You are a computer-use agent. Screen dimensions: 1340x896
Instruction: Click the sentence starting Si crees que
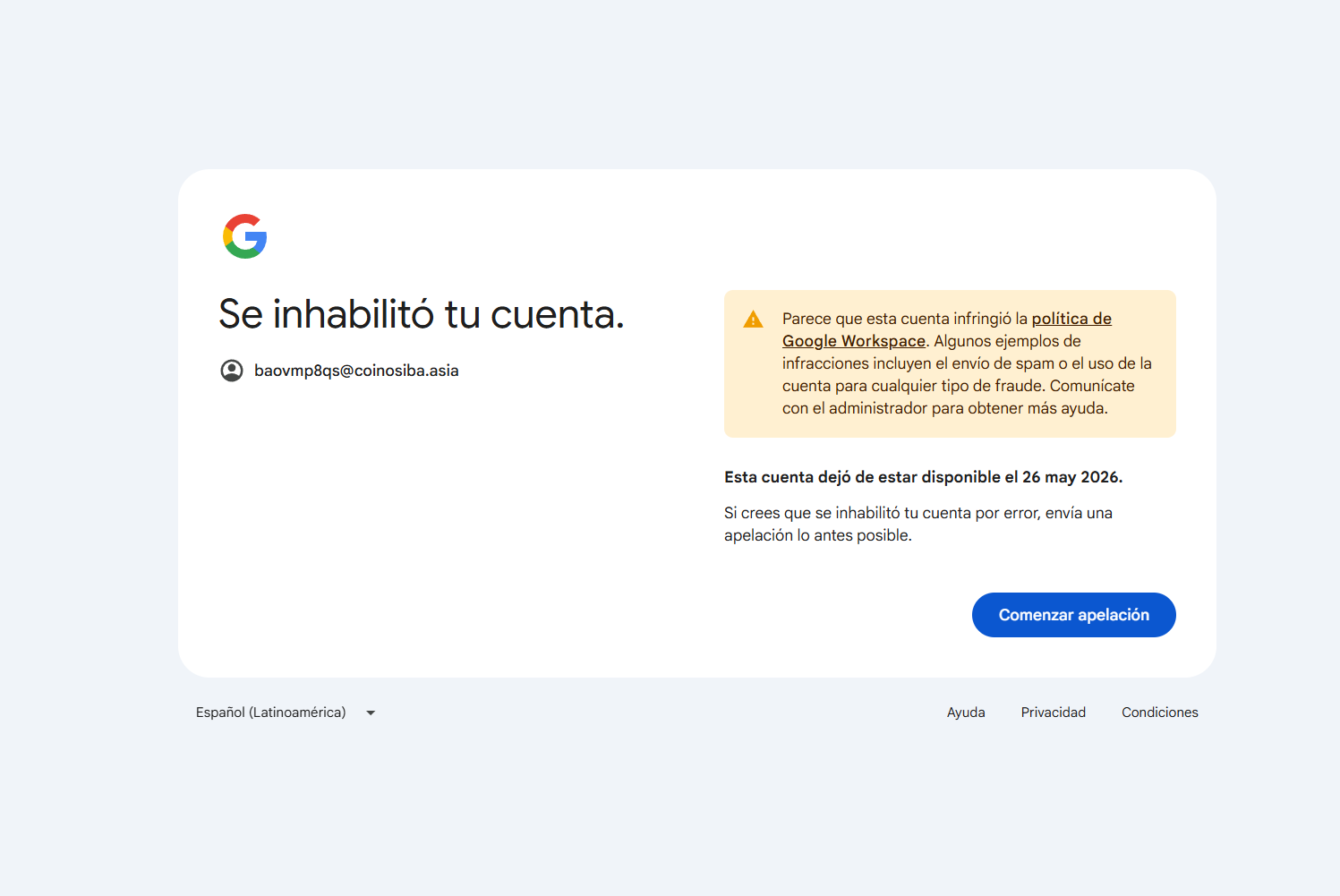pyautogui.click(x=918, y=525)
